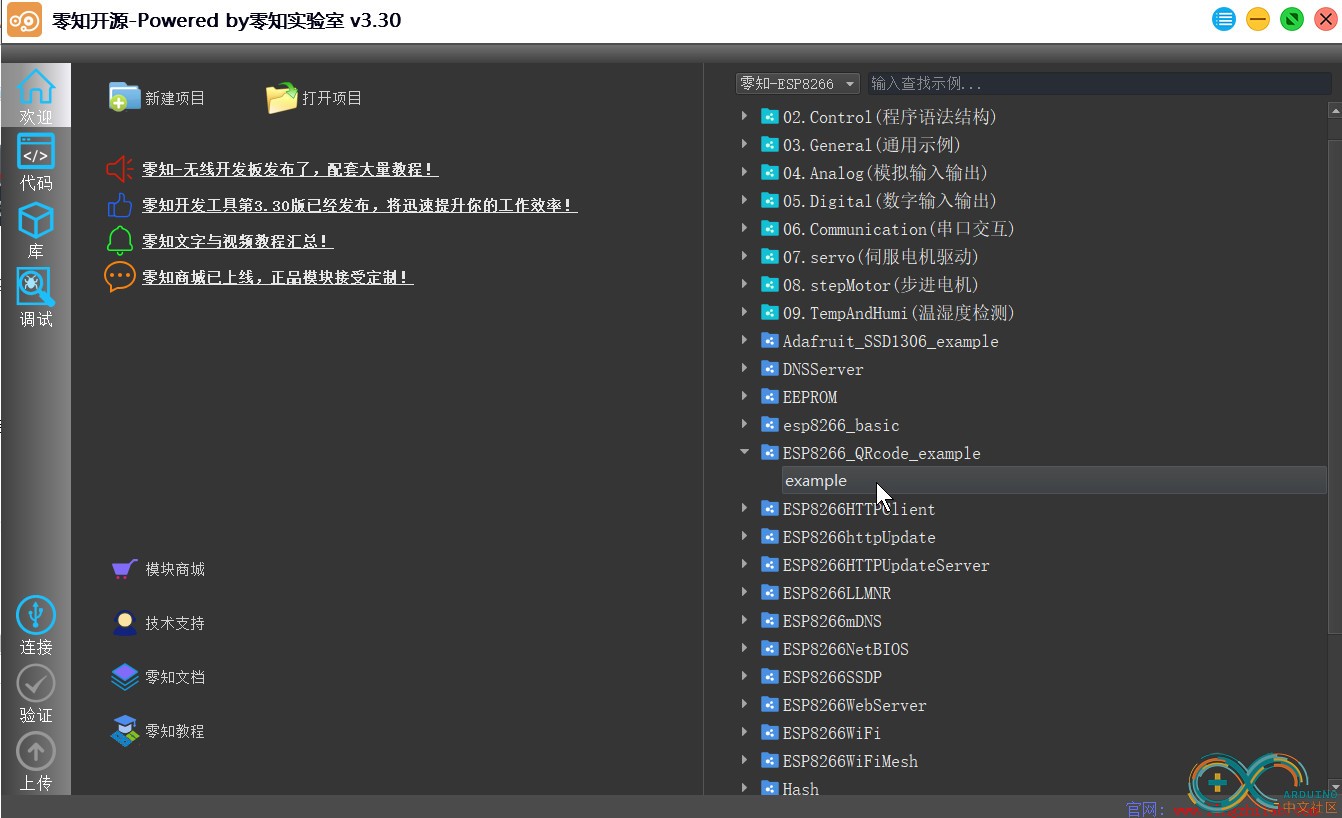
Task: Open link 零知-无线开发板发布了,配套大量教程!
Action: click(290, 170)
